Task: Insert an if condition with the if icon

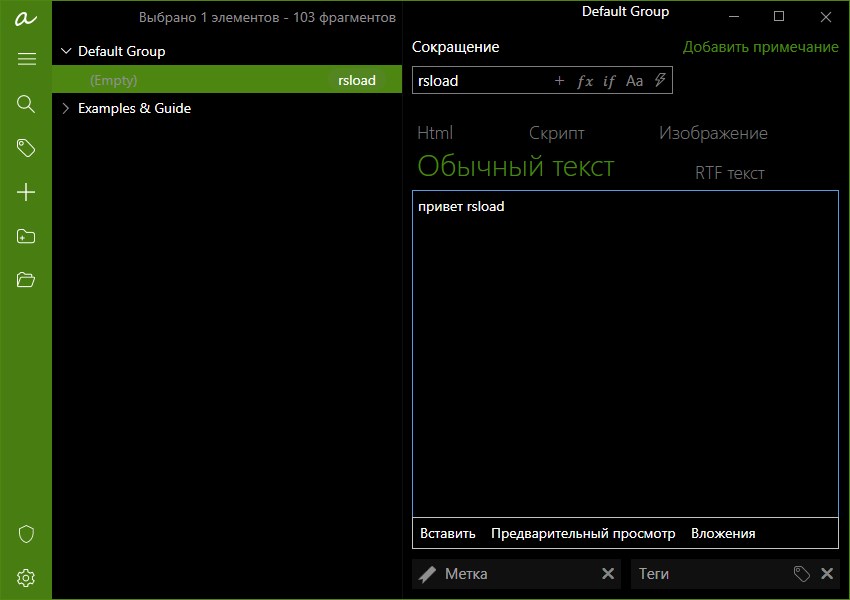Action: [x=609, y=80]
